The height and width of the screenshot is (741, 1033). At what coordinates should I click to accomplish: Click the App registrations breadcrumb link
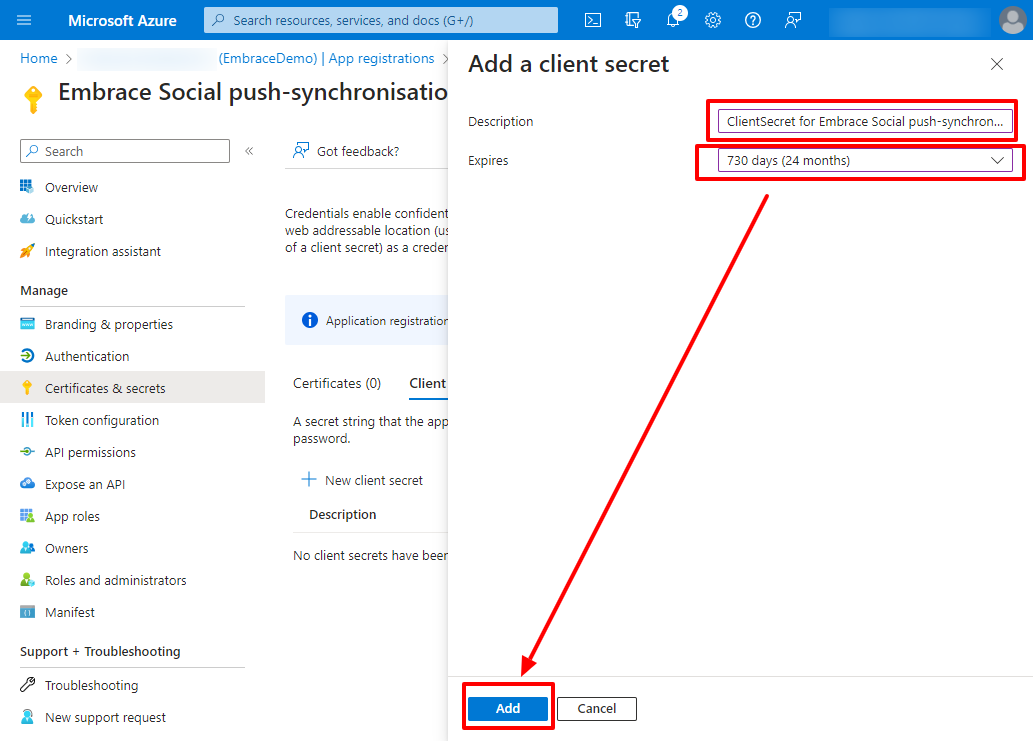coord(381,59)
